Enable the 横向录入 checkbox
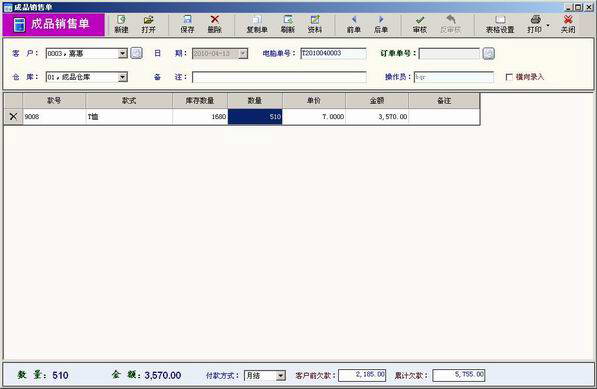 [x=509, y=77]
